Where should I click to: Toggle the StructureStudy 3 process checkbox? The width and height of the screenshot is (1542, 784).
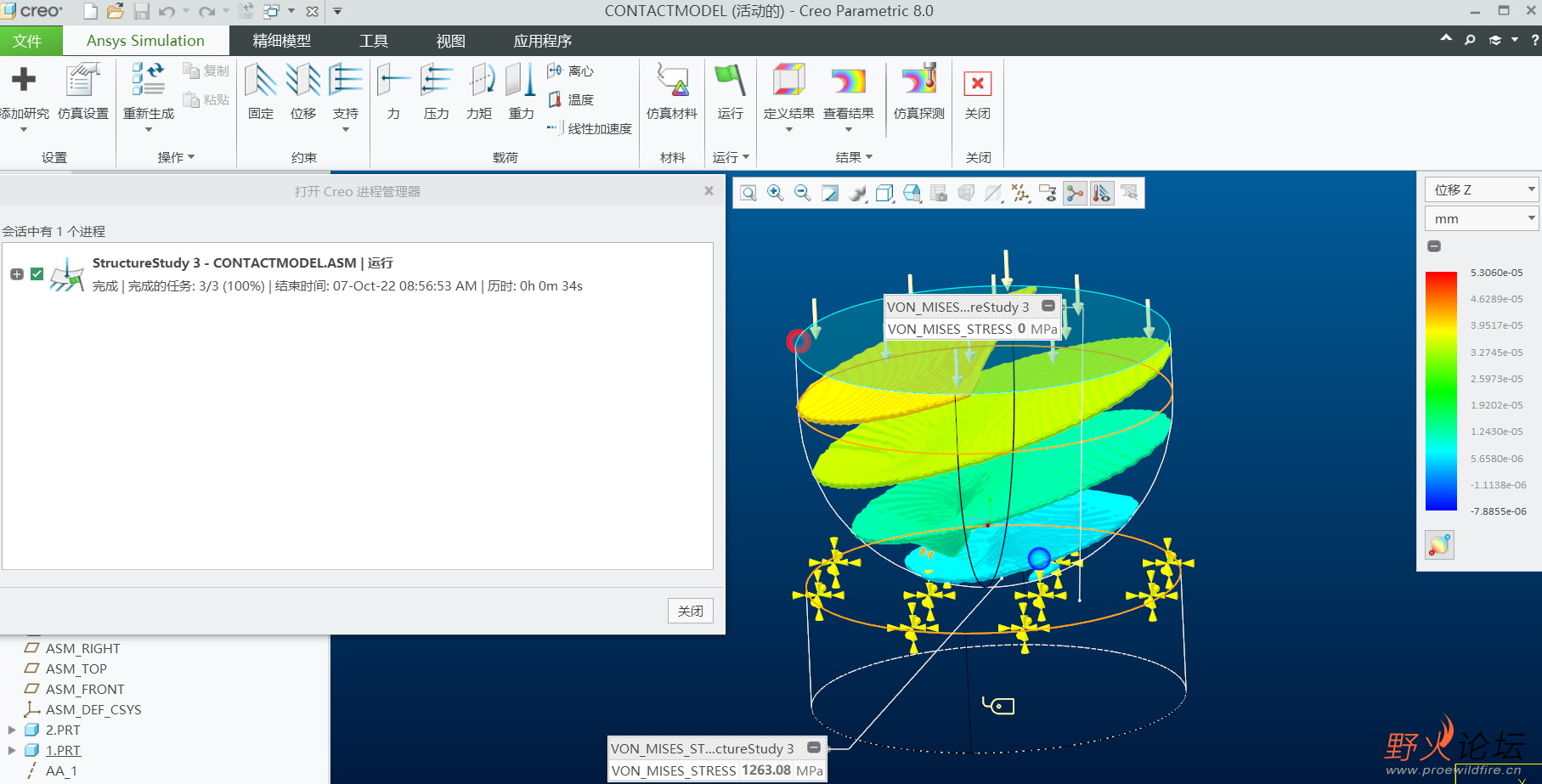click(37, 274)
